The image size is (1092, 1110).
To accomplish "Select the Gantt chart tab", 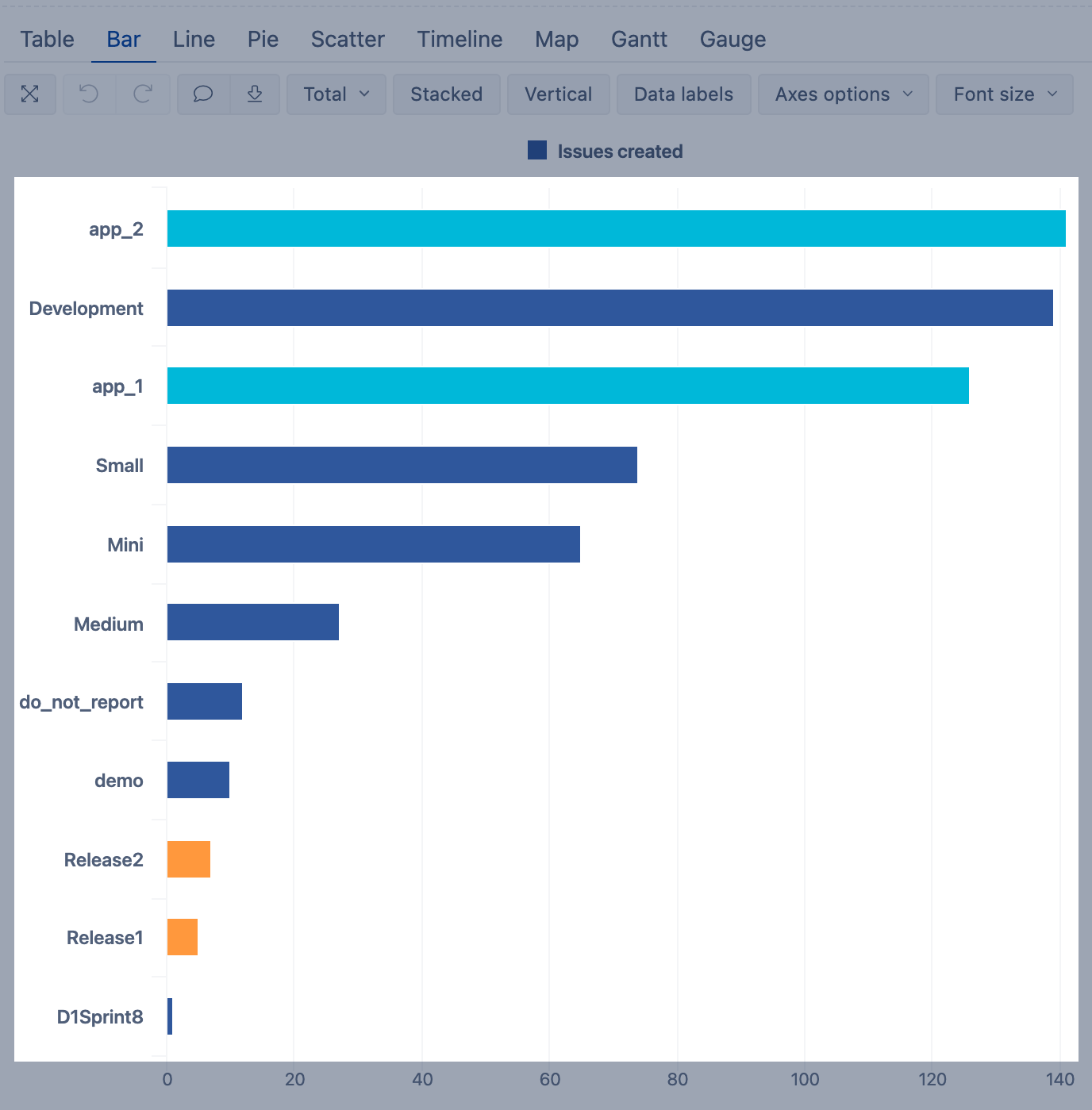I will click(639, 40).
